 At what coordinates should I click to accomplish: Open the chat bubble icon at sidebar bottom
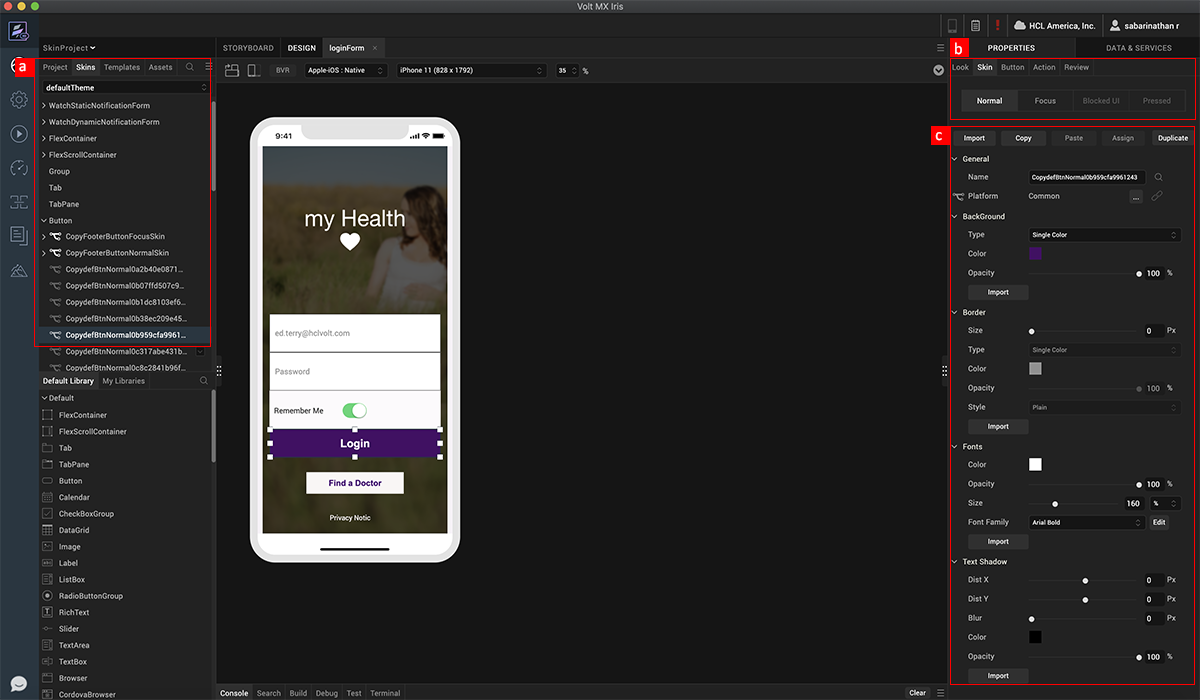pos(18,684)
